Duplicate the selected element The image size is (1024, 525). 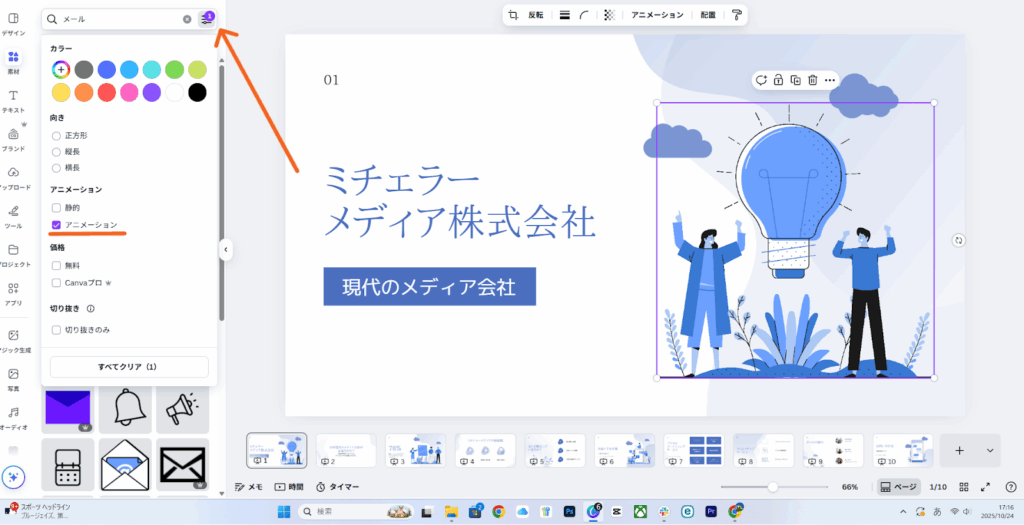(795, 80)
